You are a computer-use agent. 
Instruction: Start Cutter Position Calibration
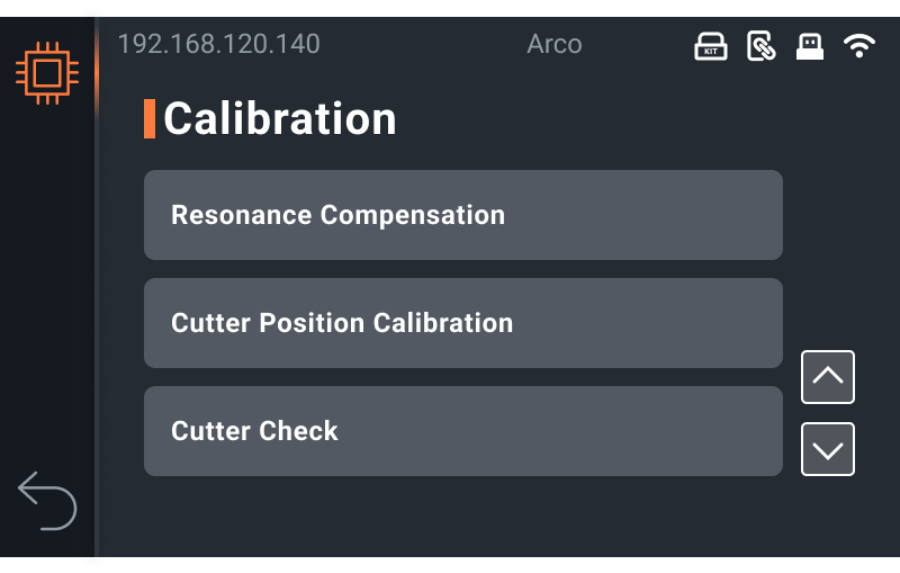click(463, 323)
